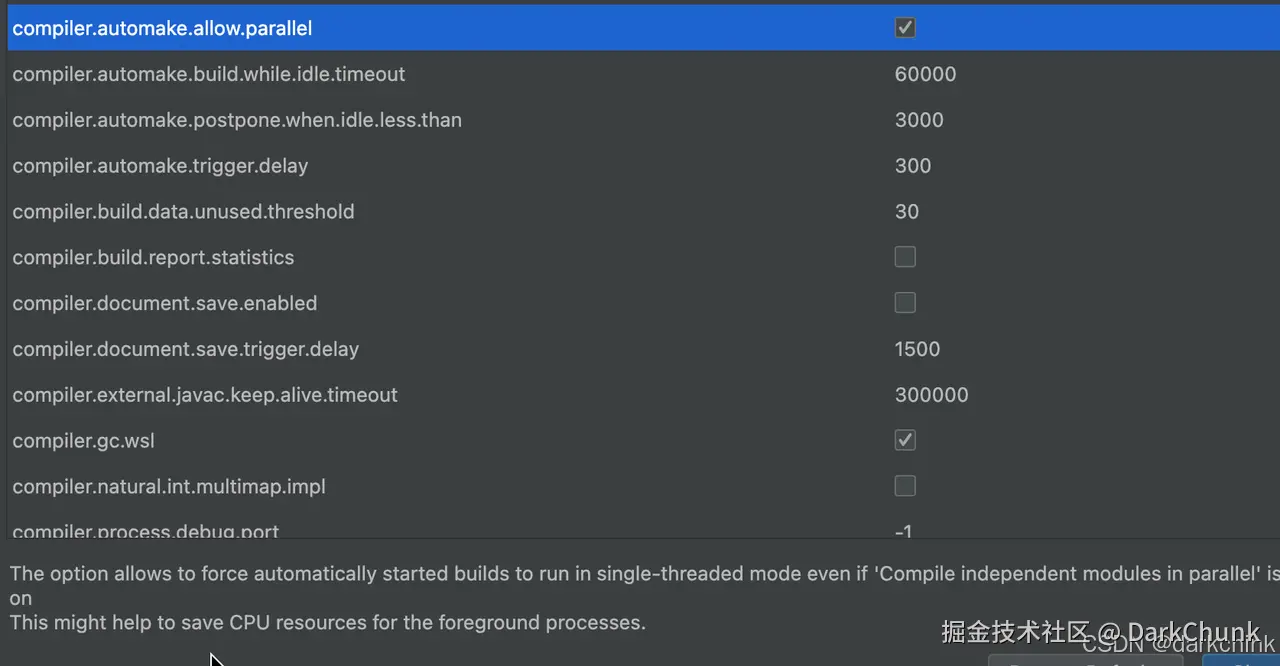Viewport: 1280px width, 666px height.
Task: Select the compiler.process.debug.port row
Action: pyautogui.click(x=146, y=531)
